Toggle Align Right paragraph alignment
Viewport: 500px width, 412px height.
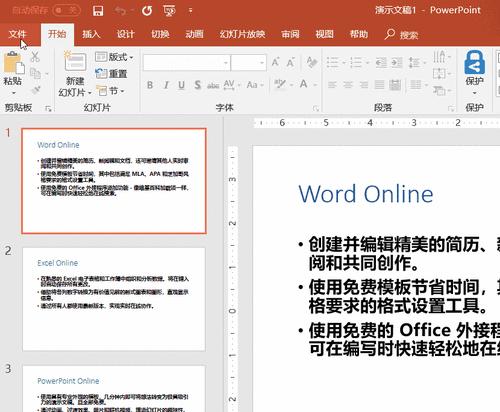(363, 85)
